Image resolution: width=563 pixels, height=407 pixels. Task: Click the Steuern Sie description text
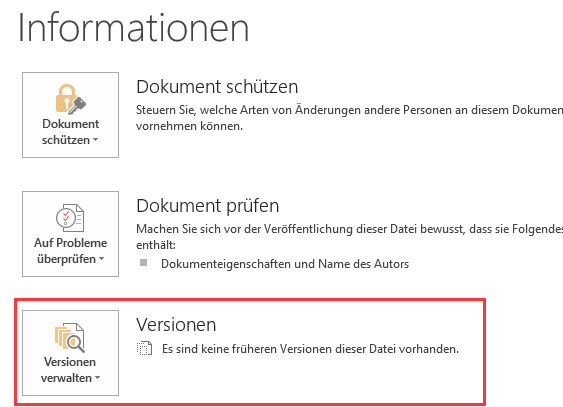coord(349,118)
